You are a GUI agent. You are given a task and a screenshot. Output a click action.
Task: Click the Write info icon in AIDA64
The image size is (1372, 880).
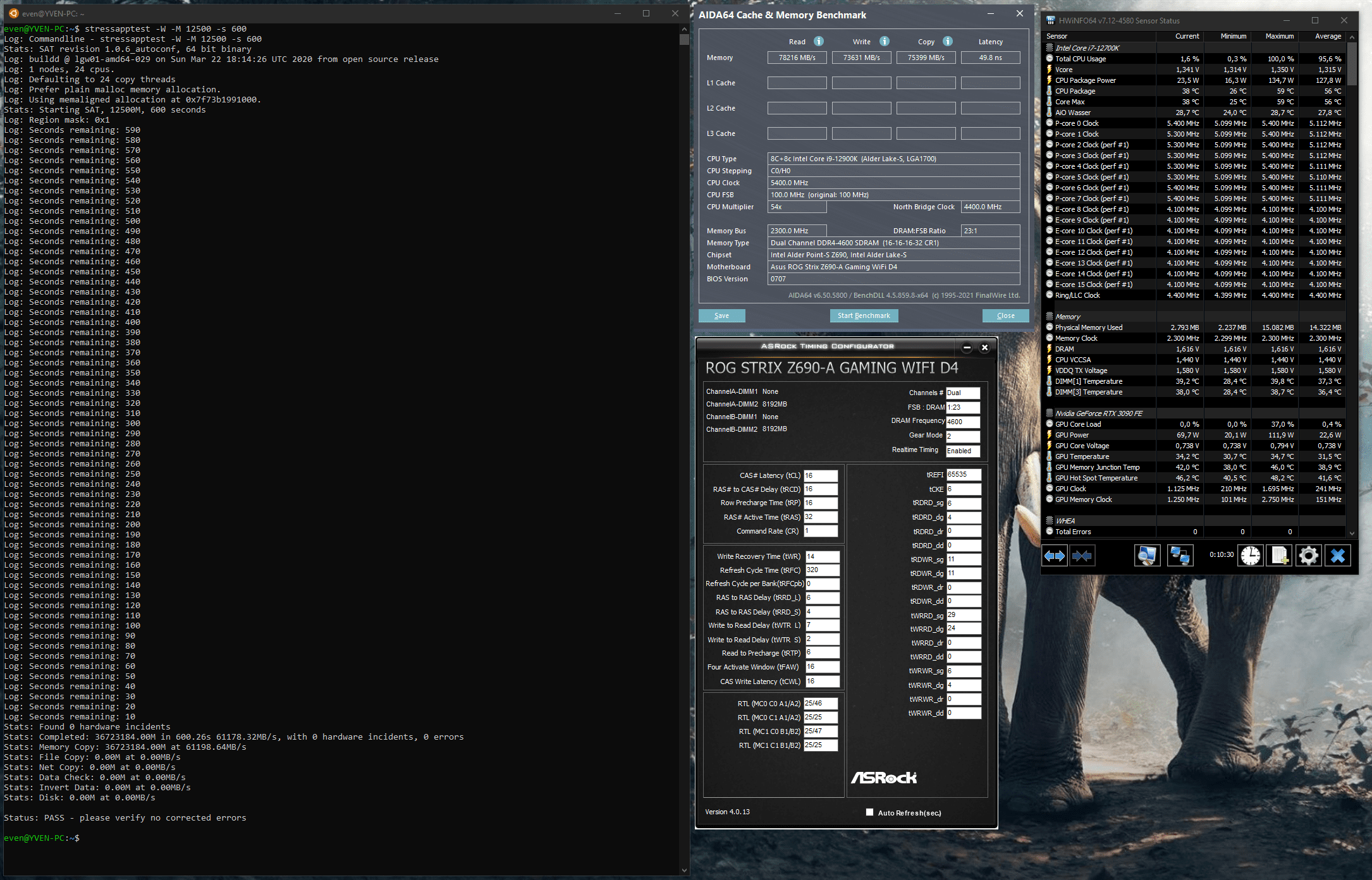coord(885,41)
